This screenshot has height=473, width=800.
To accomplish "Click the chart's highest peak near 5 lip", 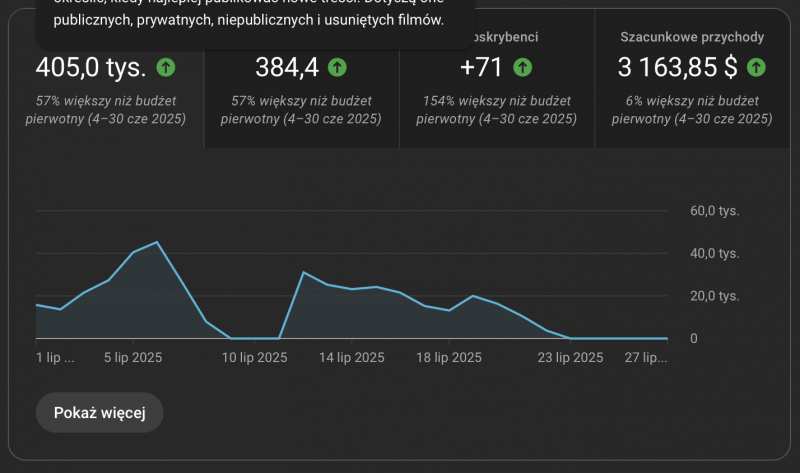I will tap(157, 242).
